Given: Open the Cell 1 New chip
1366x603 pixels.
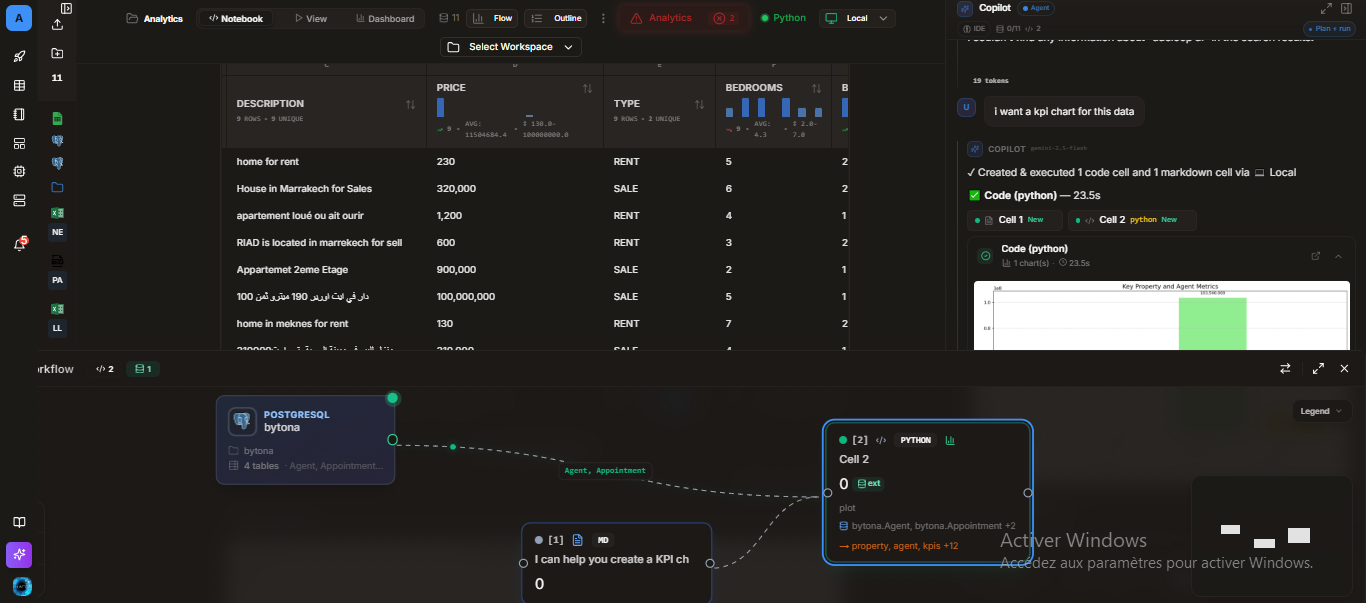Looking at the screenshot, I should (1014, 220).
